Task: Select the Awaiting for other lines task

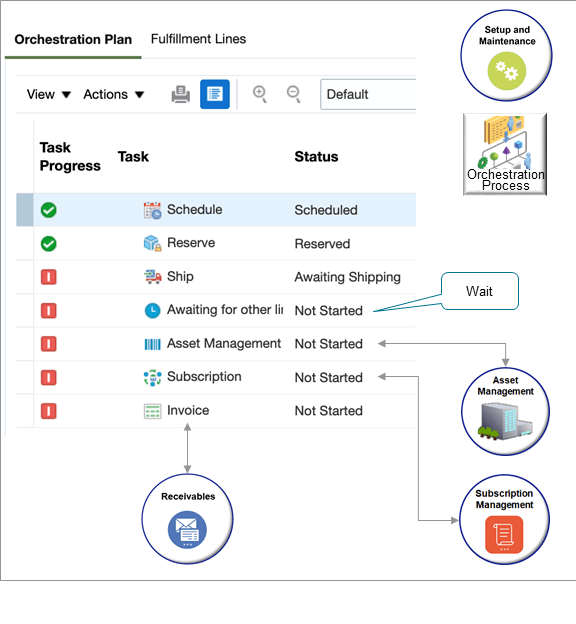Action: [225, 310]
